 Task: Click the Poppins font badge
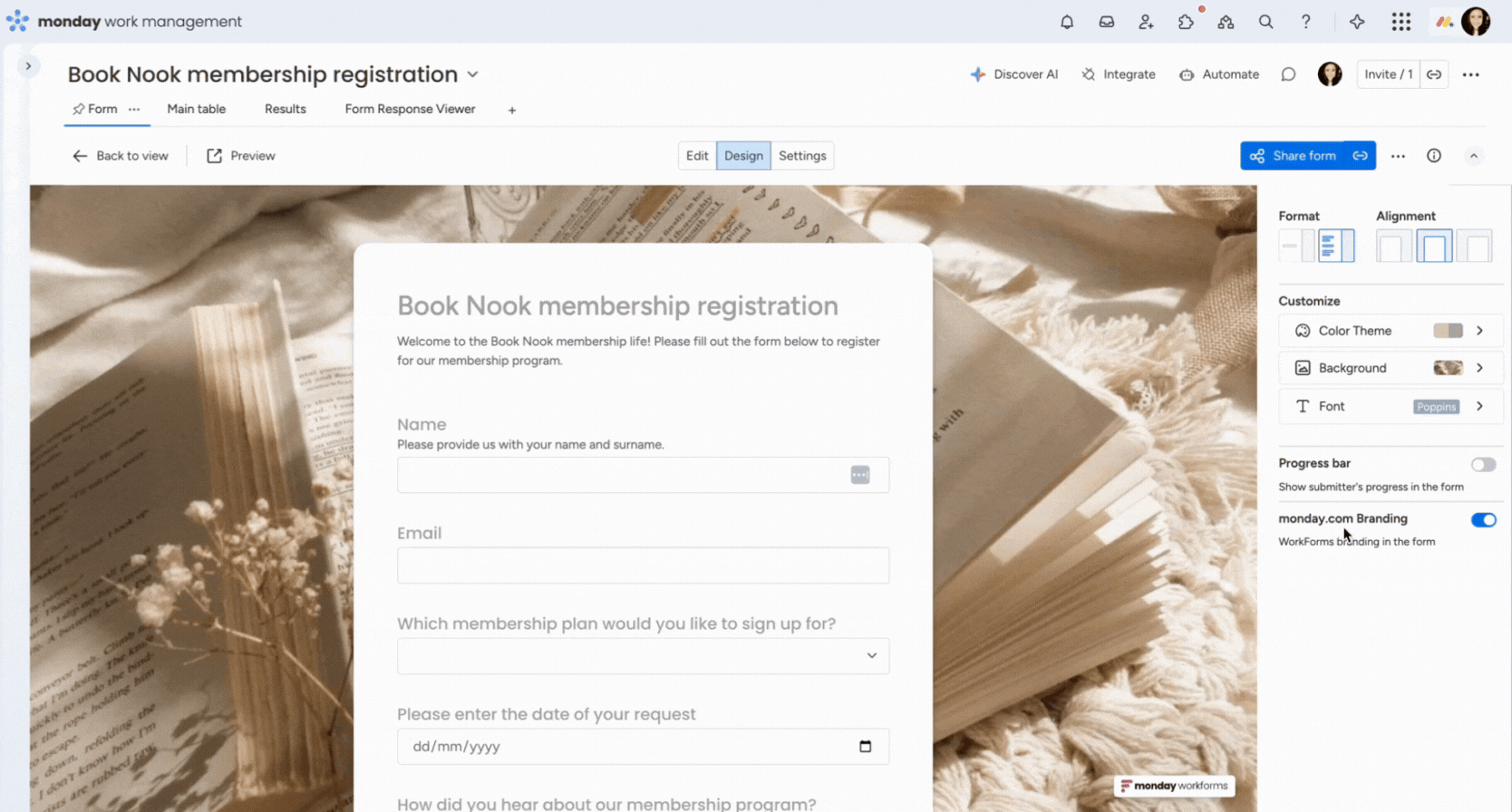(x=1437, y=407)
